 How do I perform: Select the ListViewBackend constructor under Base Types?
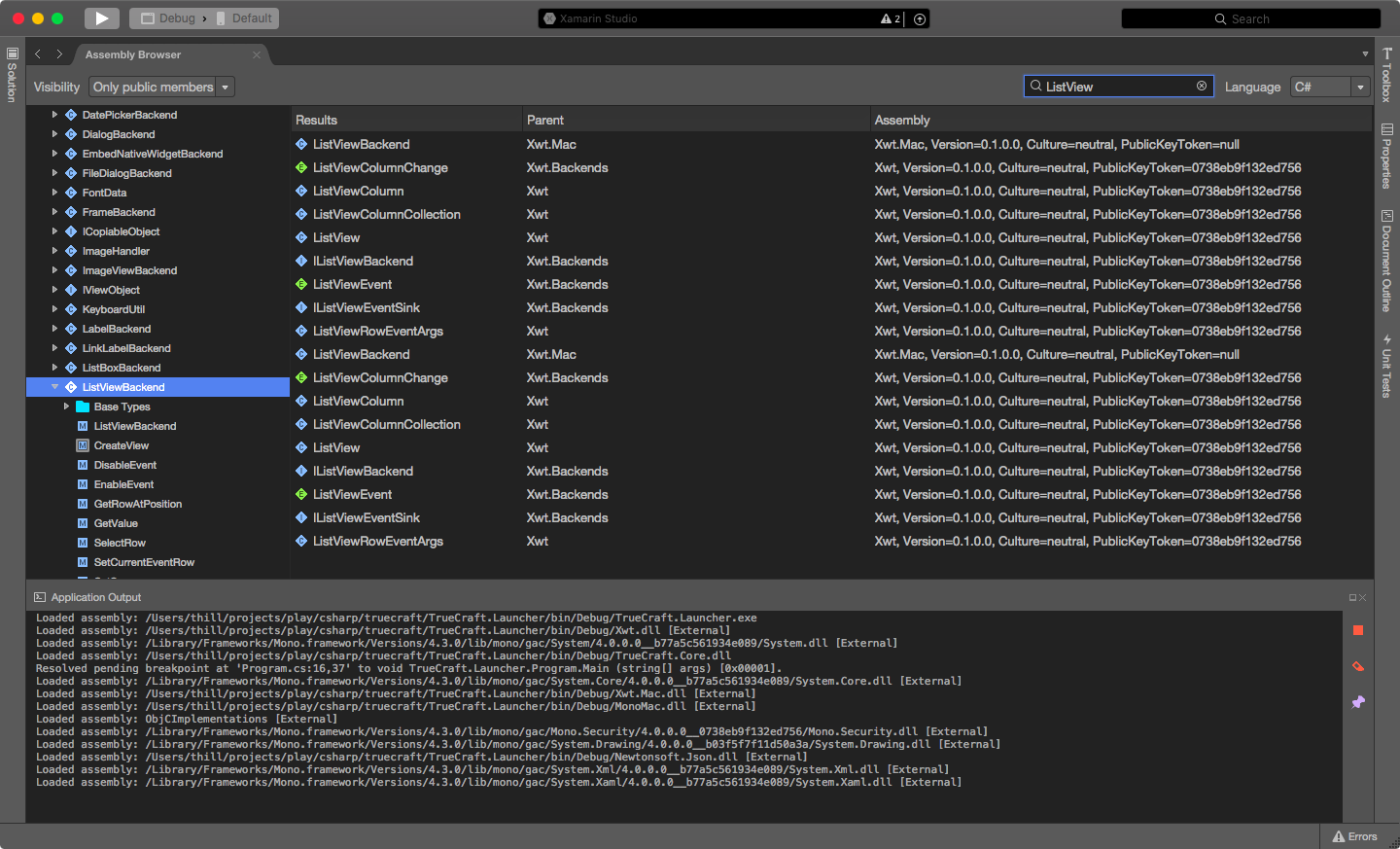coord(135,426)
